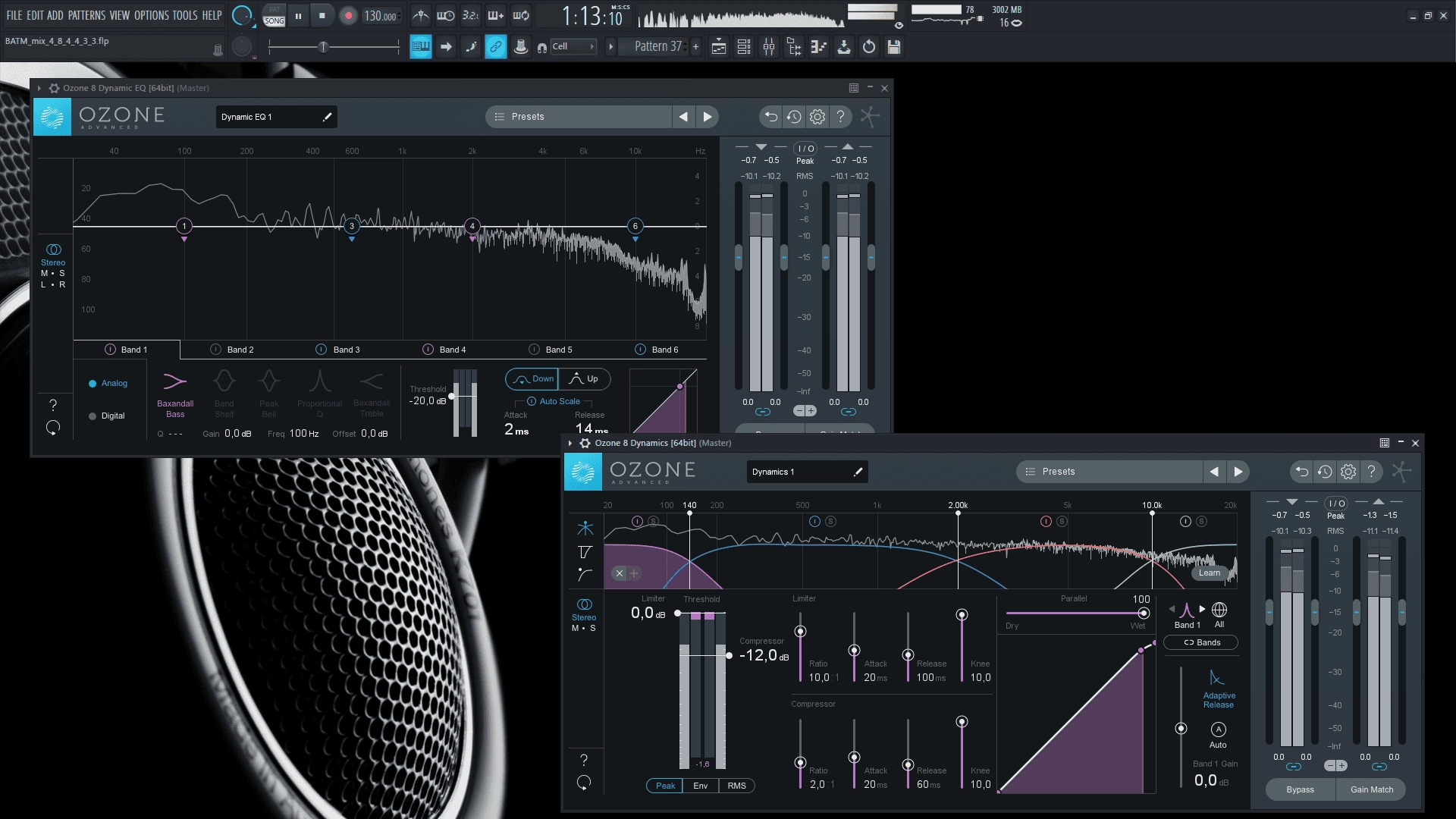This screenshot has height=819, width=1456.
Task: Click Gain Match button in Dynamics
Action: coord(1371,789)
